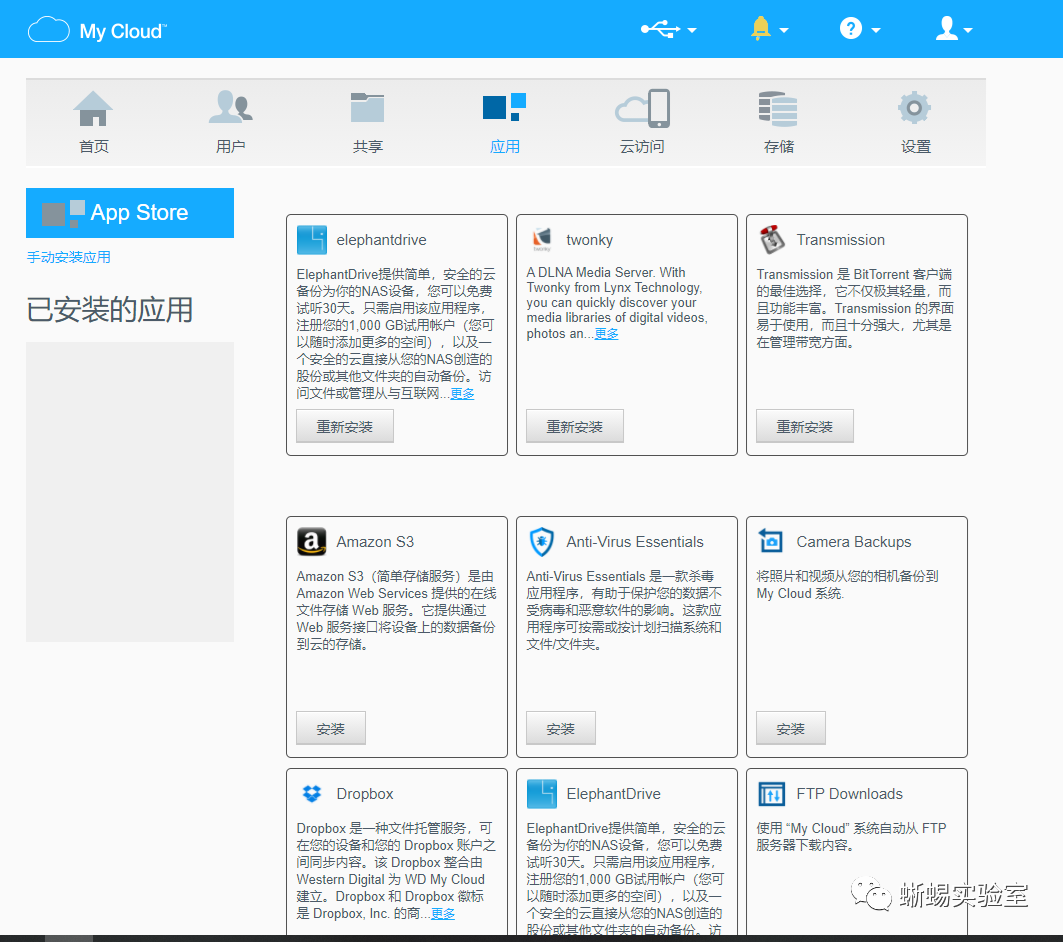1063x942 pixels.
Task: Click the empty installed apps list panel
Action: [x=130, y=492]
